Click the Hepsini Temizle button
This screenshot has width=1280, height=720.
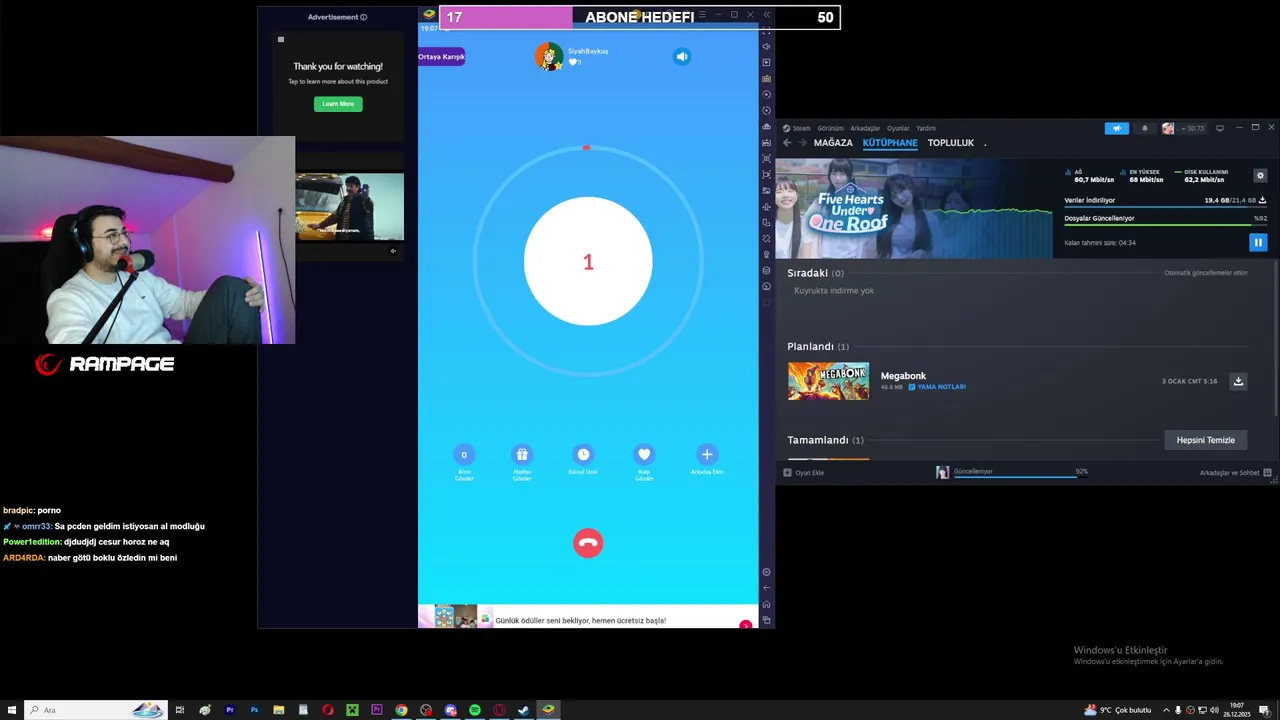tap(1206, 440)
